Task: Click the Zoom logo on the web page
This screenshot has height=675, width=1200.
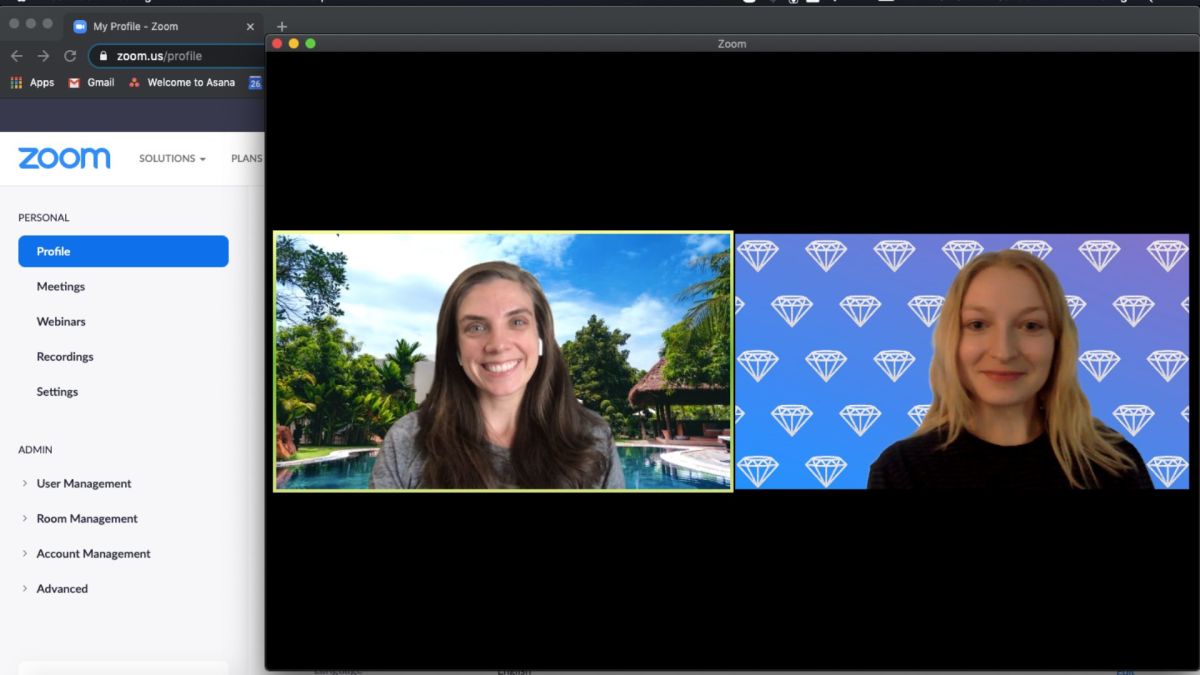Action: click(64, 158)
